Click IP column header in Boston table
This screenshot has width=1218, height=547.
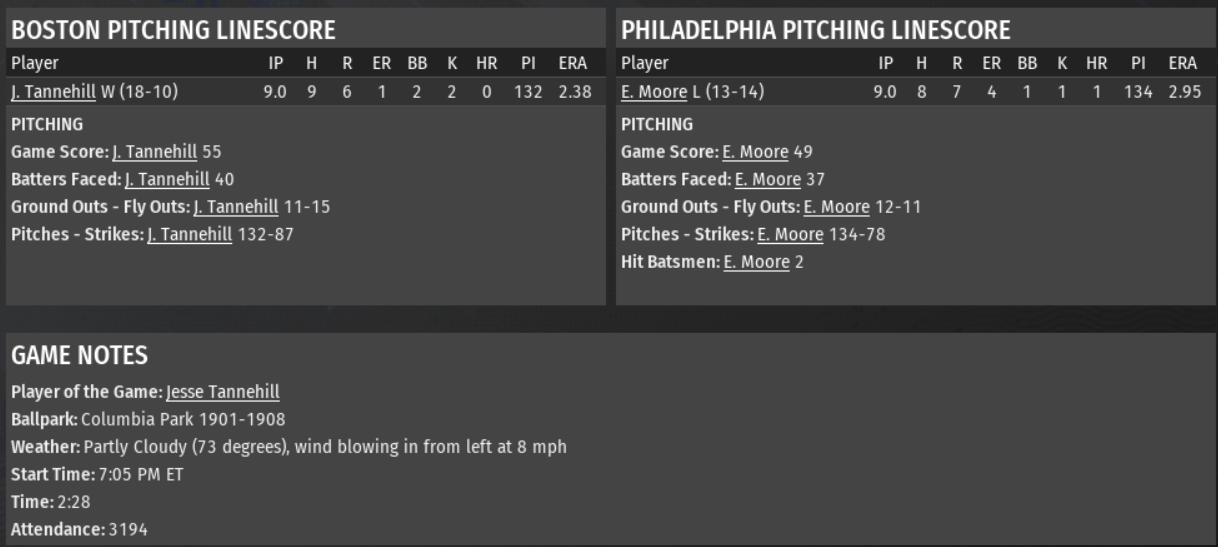[275, 64]
